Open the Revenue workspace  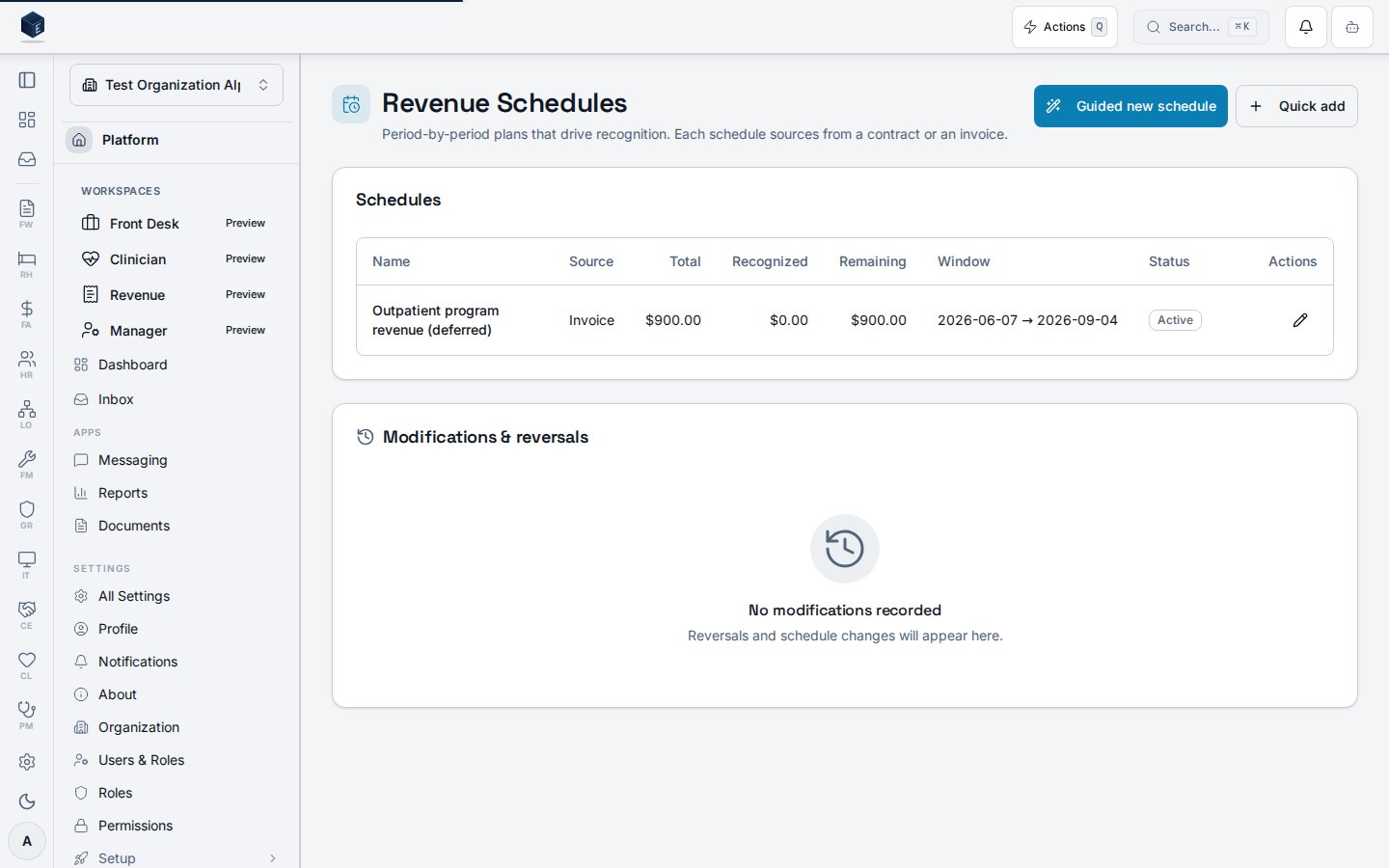(177, 294)
